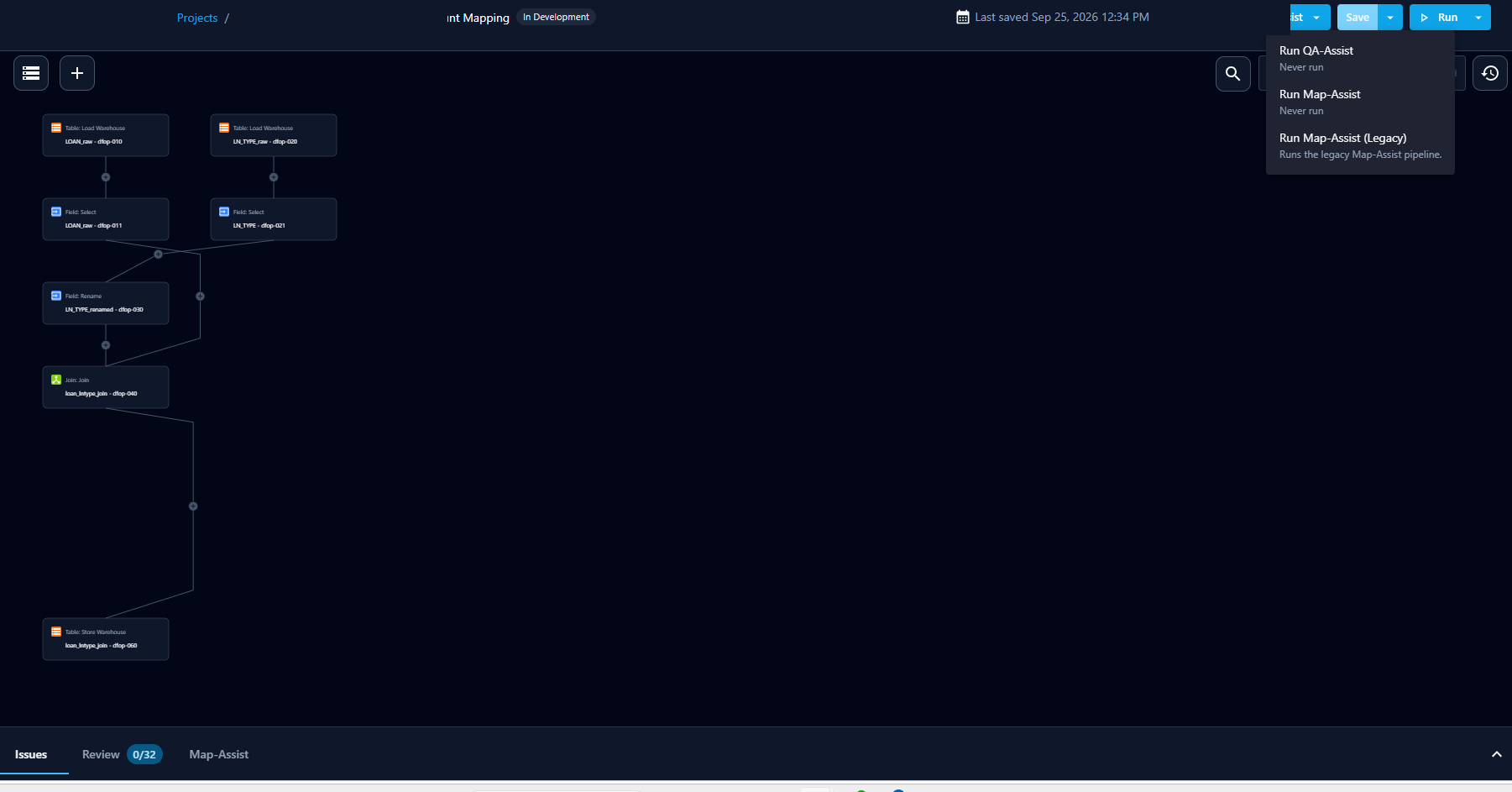
Task: Select the LOAN_raw - dfop-011 node
Action: point(106,219)
